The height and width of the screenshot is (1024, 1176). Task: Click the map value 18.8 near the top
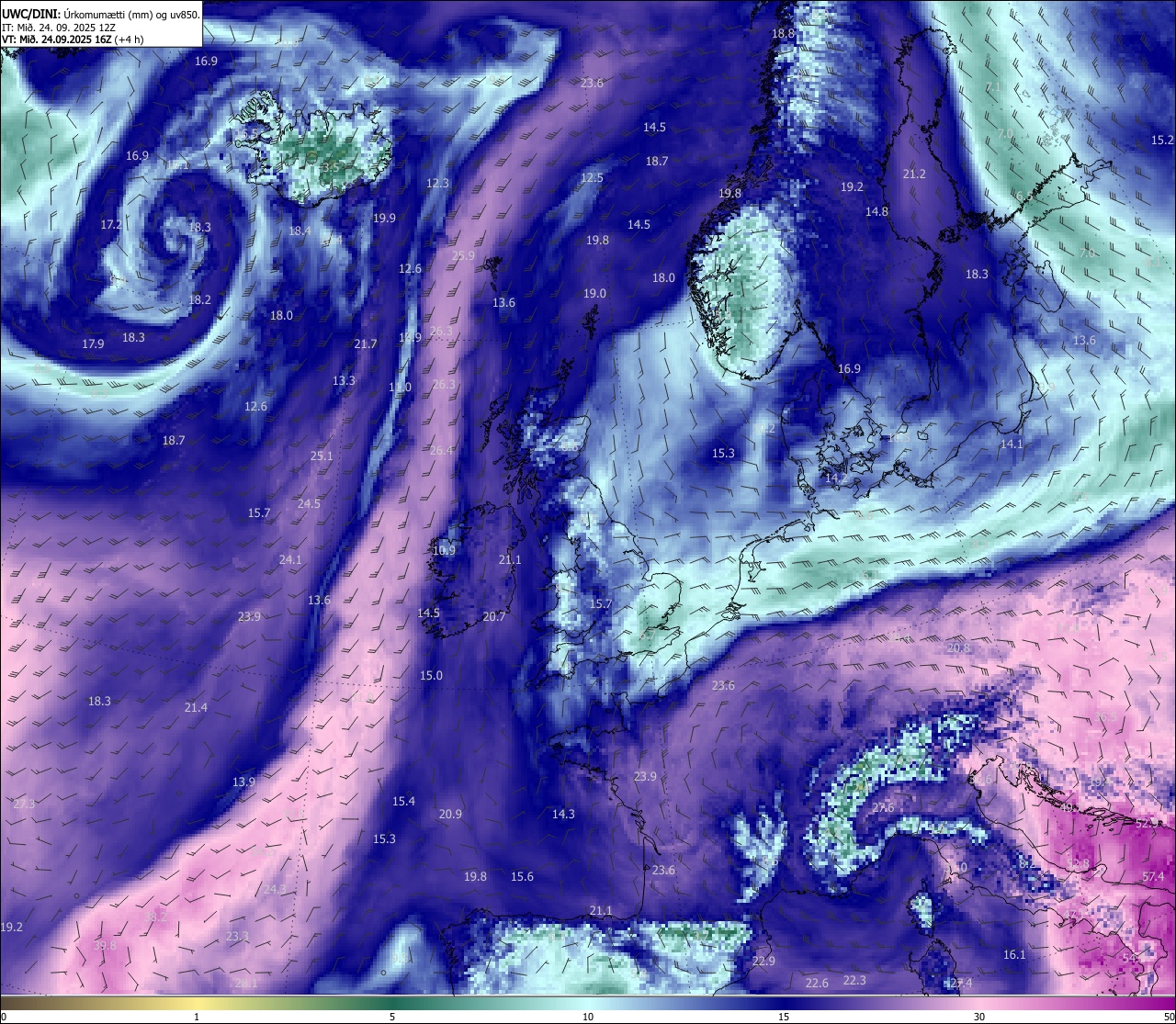[783, 33]
